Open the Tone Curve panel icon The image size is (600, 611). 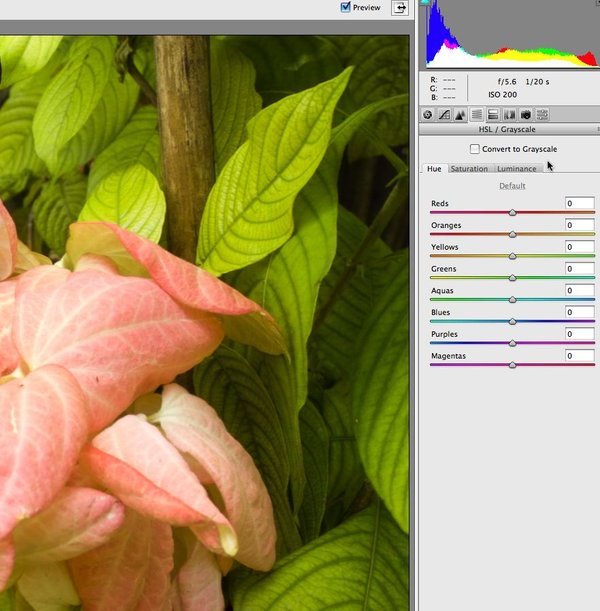pyautogui.click(x=444, y=115)
